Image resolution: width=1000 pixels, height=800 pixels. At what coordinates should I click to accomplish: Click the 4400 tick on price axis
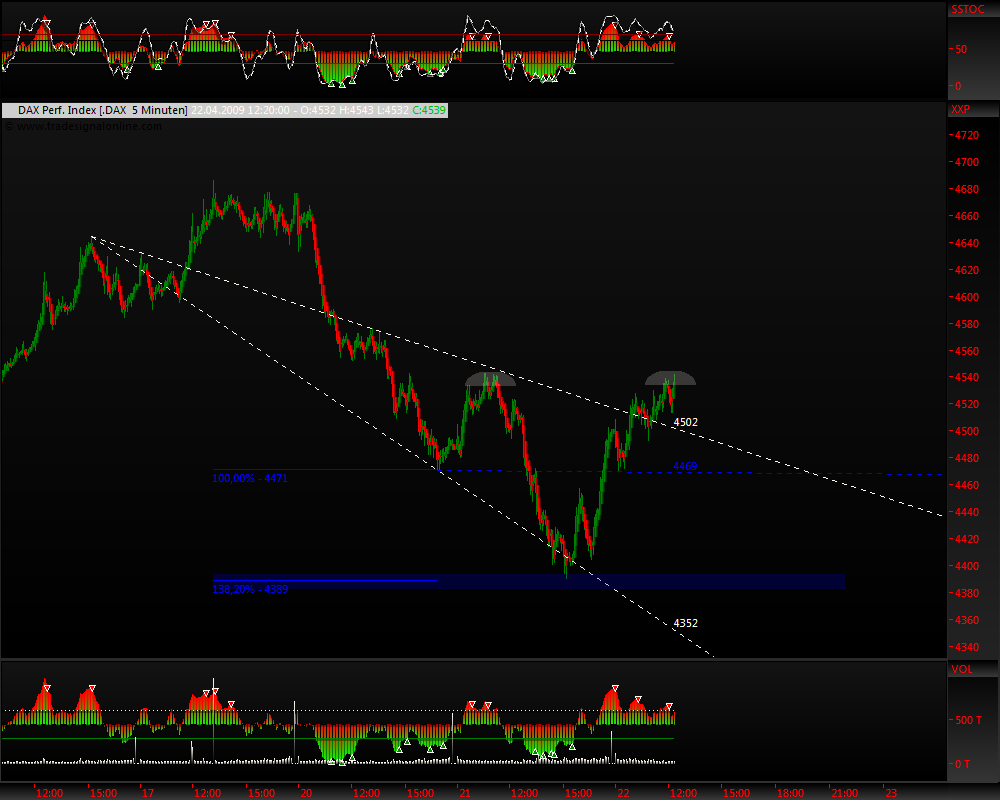click(966, 566)
